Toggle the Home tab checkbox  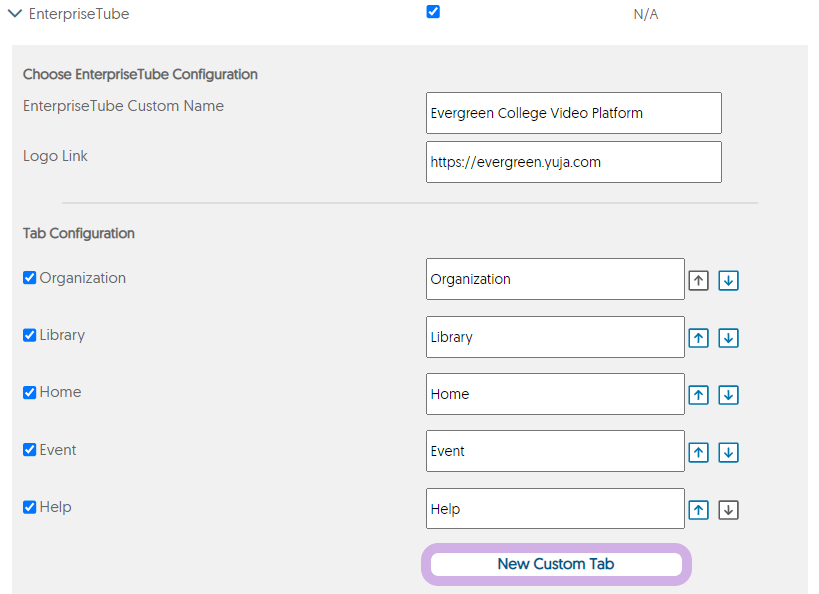pos(30,392)
